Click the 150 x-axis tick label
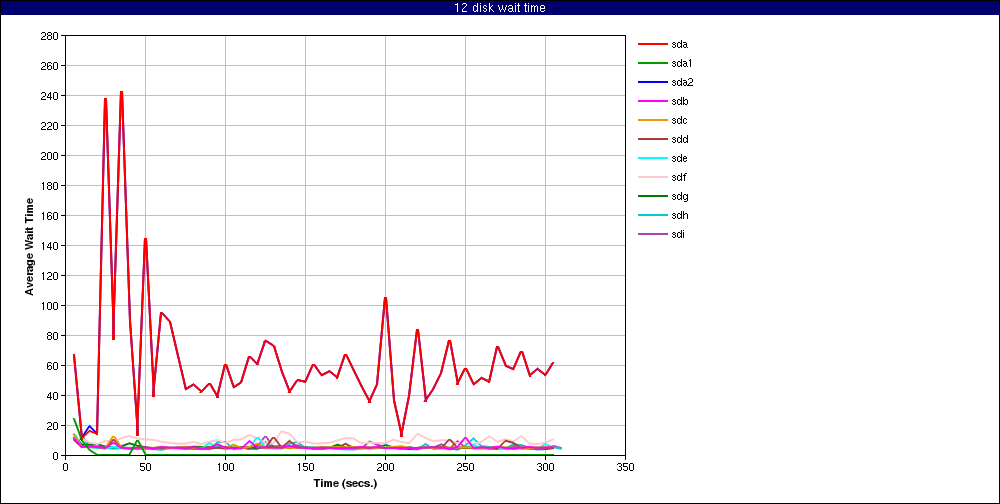1000x504 pixels. 305,466
